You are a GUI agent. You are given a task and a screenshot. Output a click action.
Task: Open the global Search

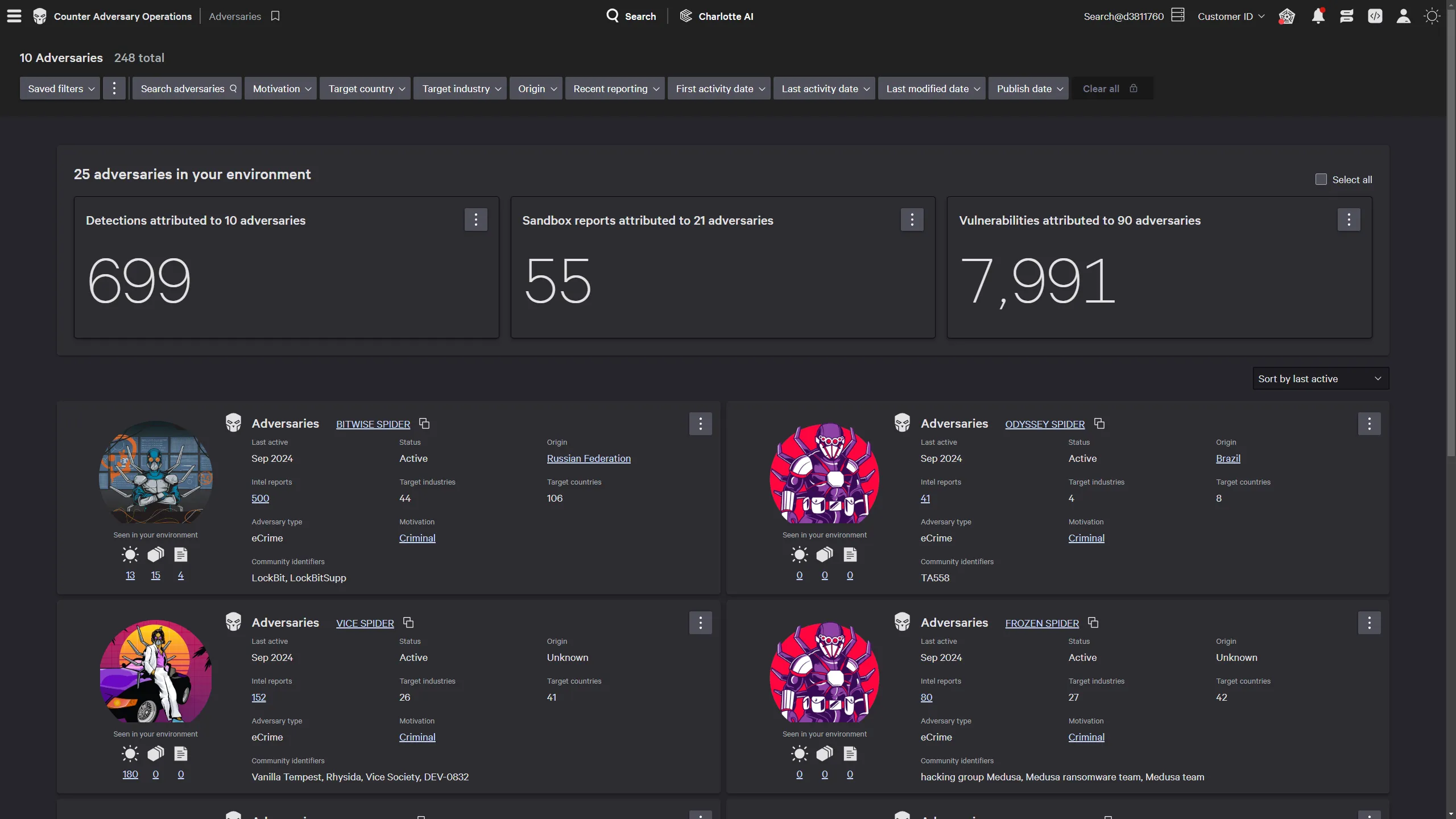tap(631, 16)
